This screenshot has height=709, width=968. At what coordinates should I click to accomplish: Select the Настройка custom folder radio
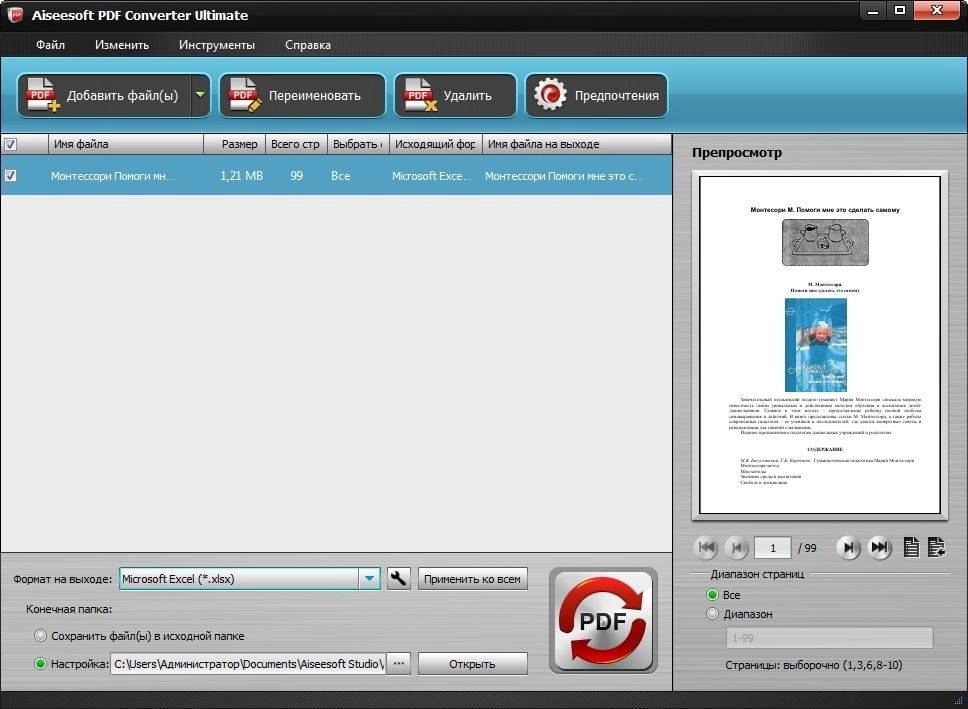point(40,664)
